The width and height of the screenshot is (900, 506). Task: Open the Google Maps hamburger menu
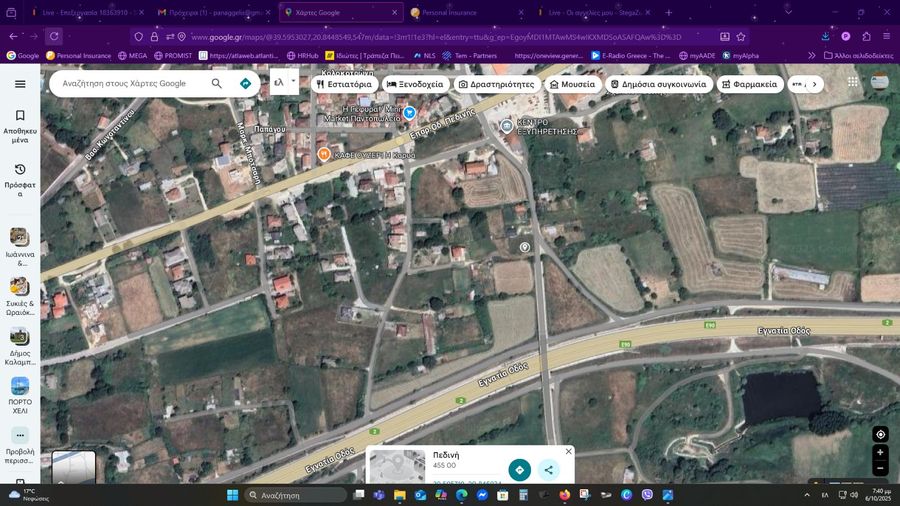click(x=20, y=84)
